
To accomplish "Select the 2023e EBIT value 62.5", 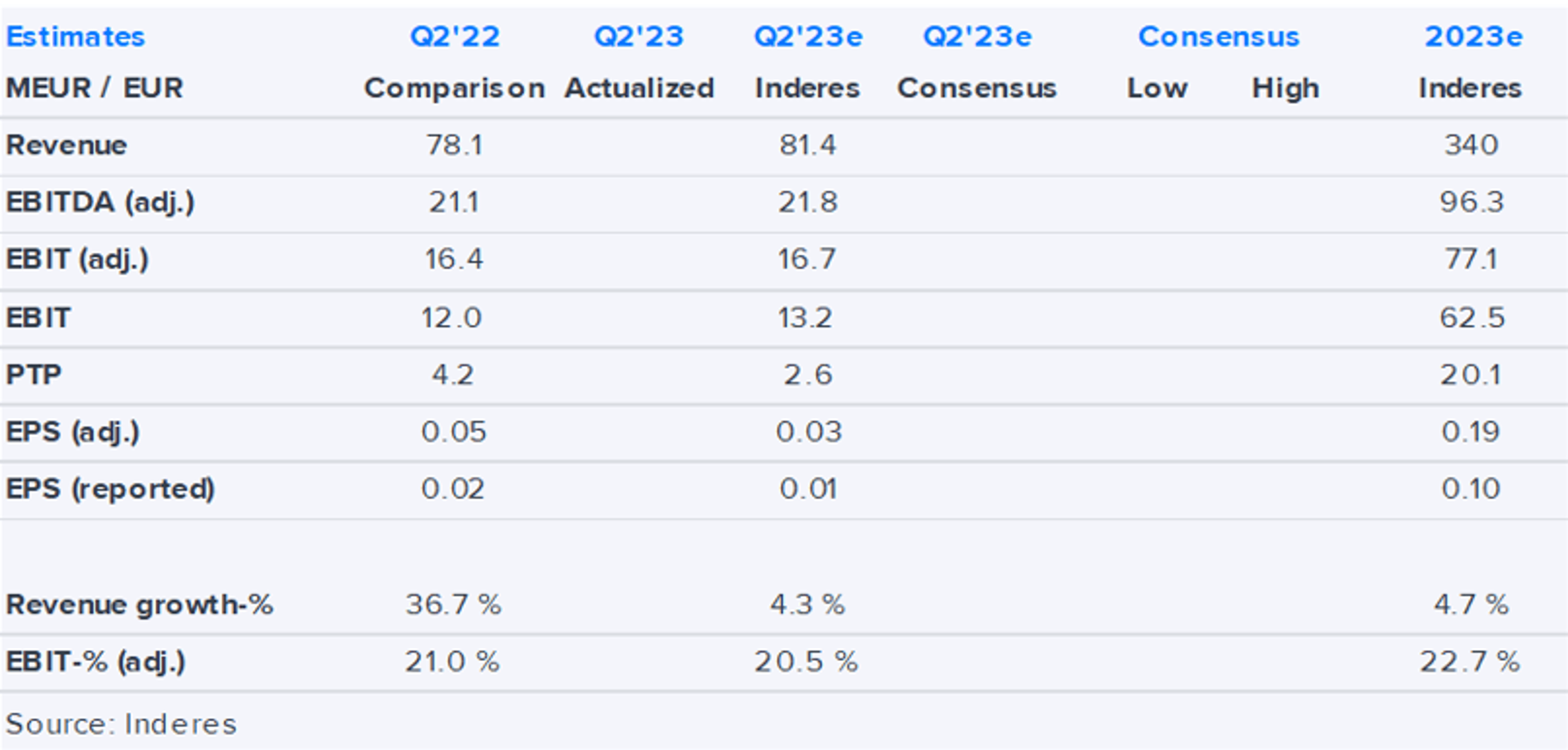I will [x=1471, y=317].
